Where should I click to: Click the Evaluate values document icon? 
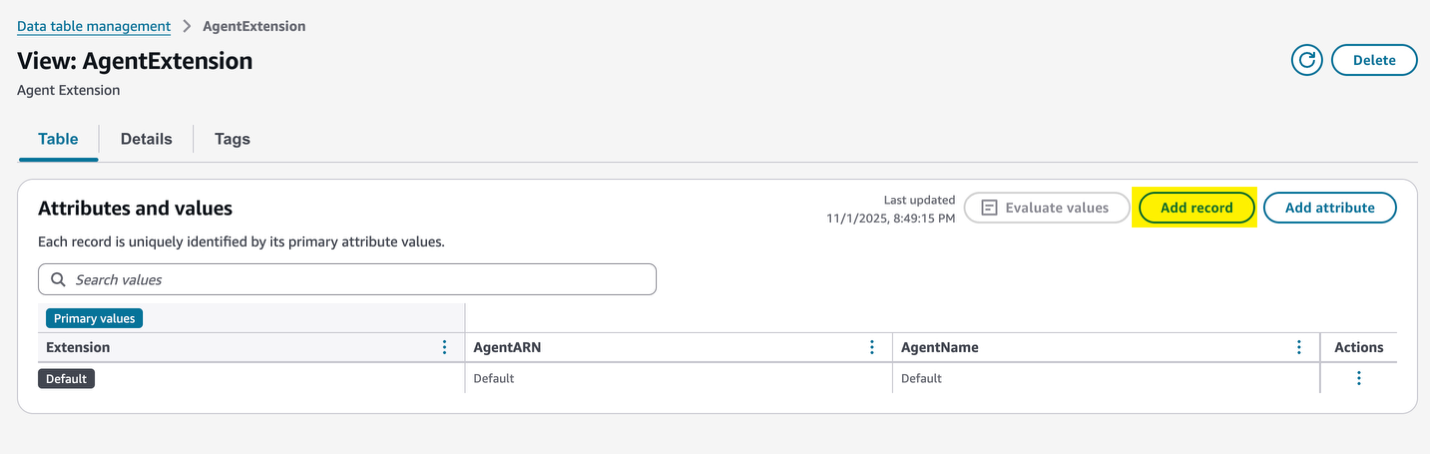click(x=990, y=208)
